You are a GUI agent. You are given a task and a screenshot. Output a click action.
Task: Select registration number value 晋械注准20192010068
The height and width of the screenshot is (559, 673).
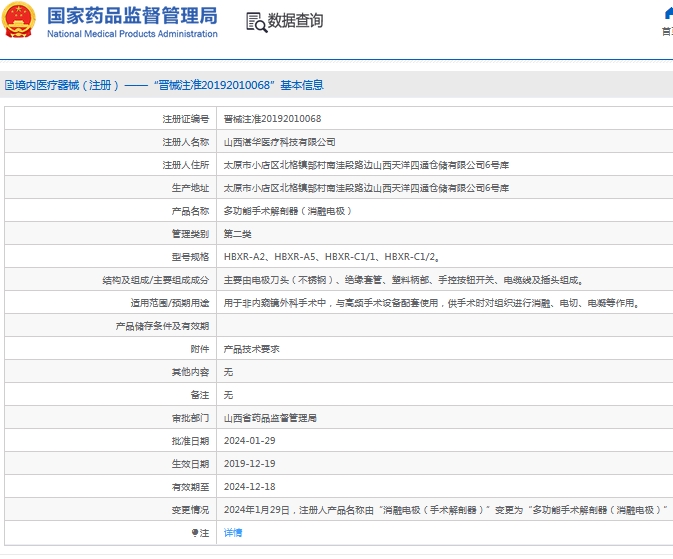click(x=272, y=119)
